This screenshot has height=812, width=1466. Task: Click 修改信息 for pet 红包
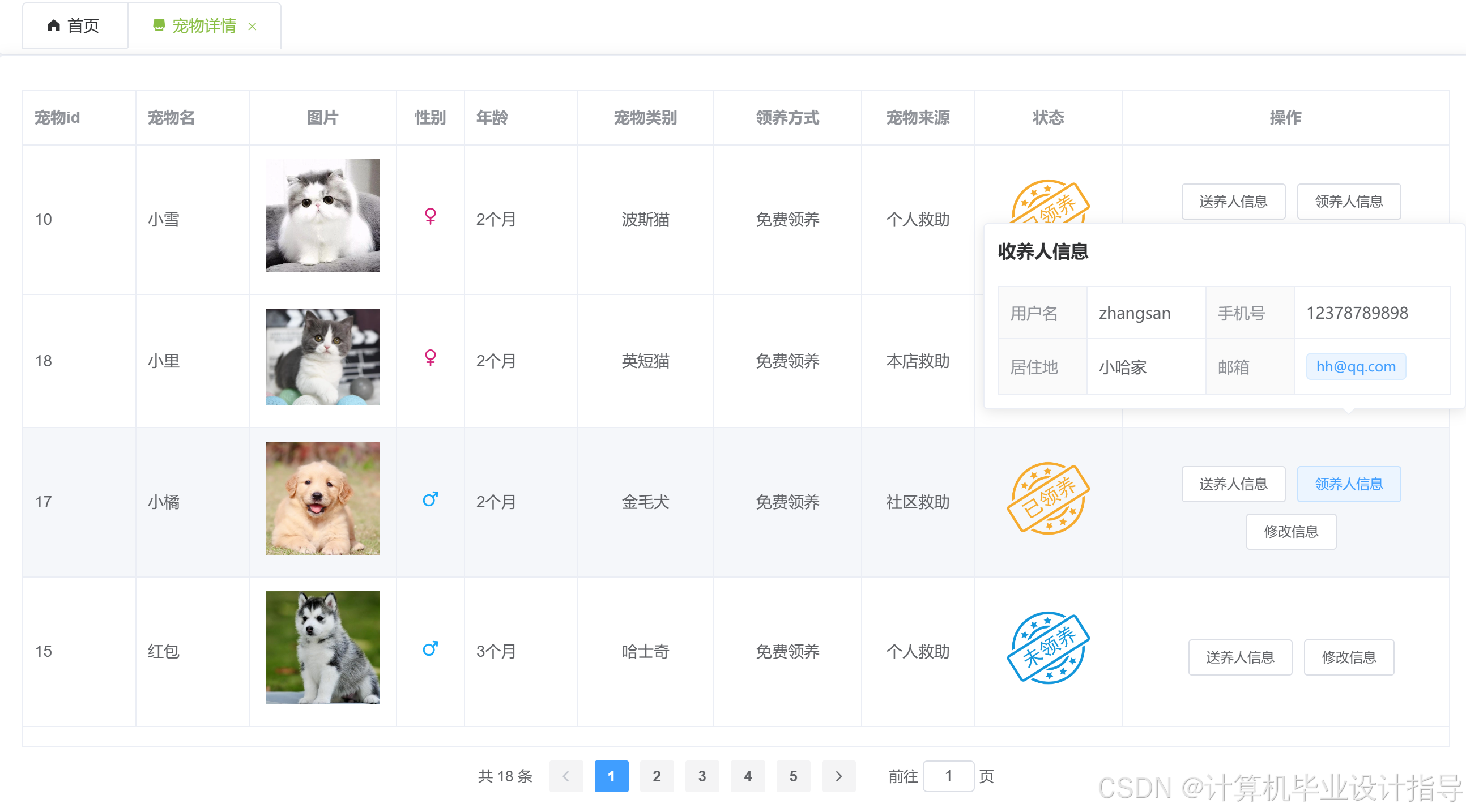pos(1349,658)
